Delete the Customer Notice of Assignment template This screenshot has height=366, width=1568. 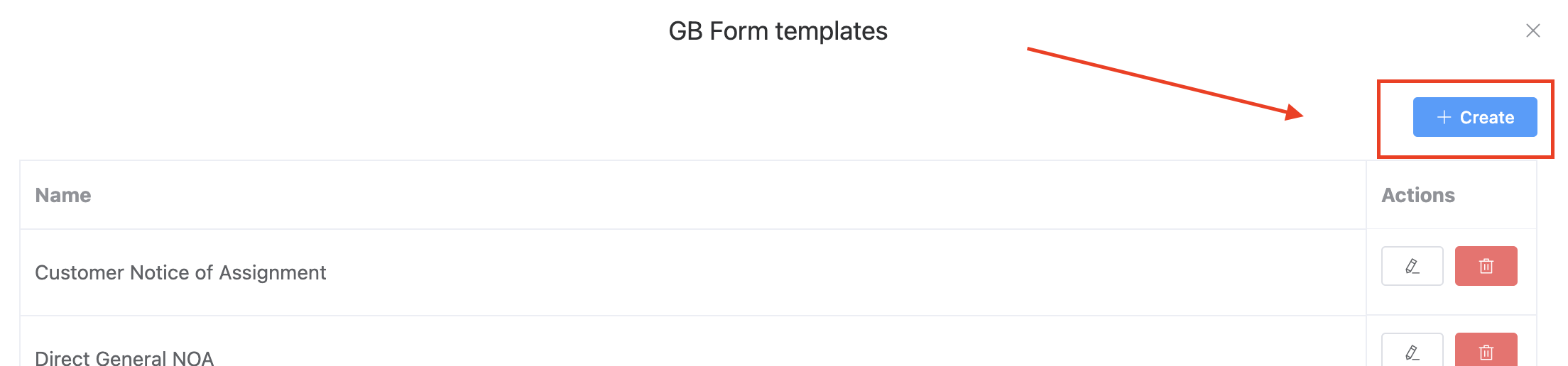coord(1486,266)
